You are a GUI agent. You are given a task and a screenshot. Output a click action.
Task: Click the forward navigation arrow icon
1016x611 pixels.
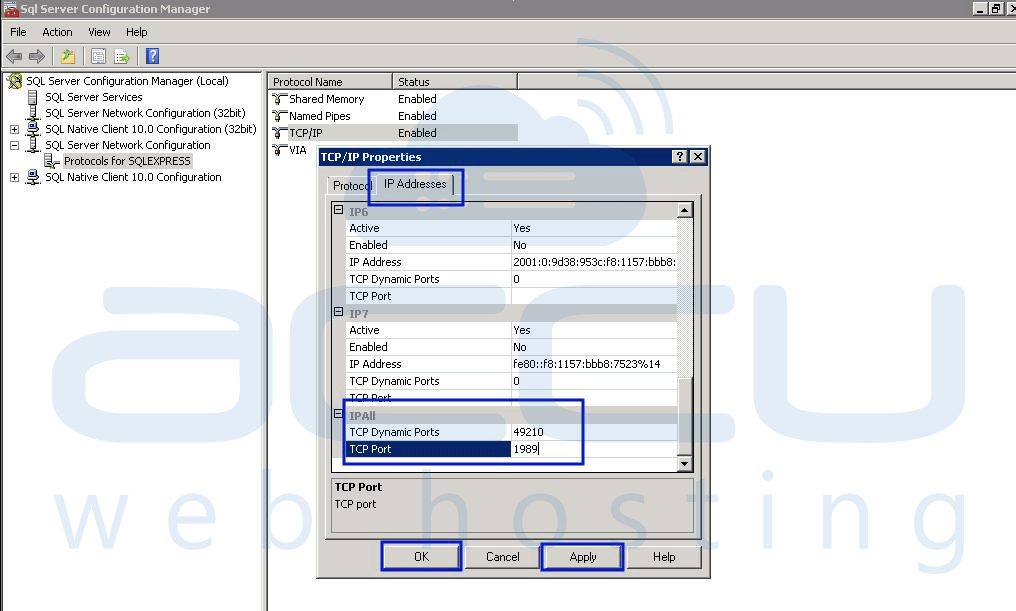[36, 56]
